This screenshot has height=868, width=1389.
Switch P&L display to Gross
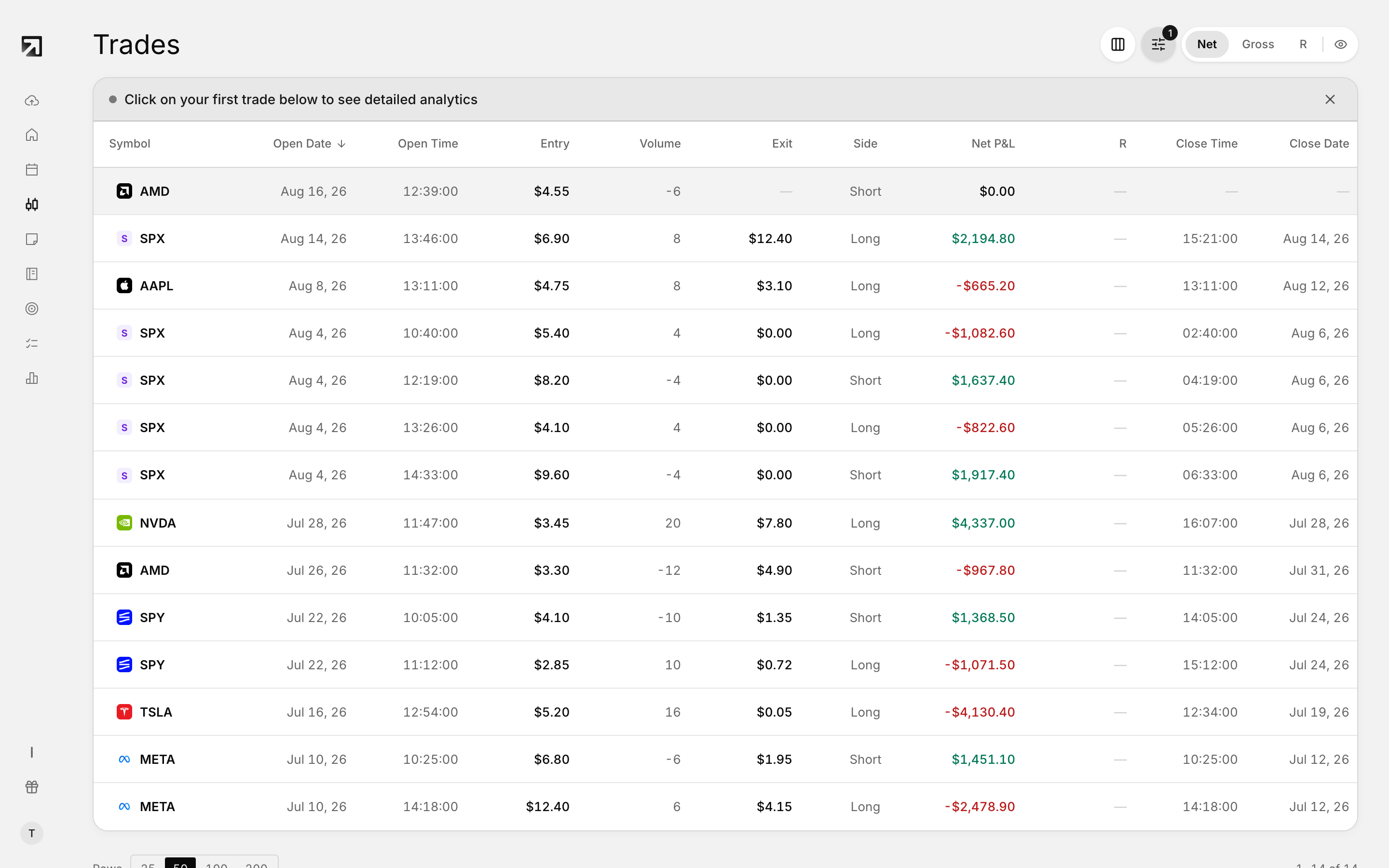1257,44
